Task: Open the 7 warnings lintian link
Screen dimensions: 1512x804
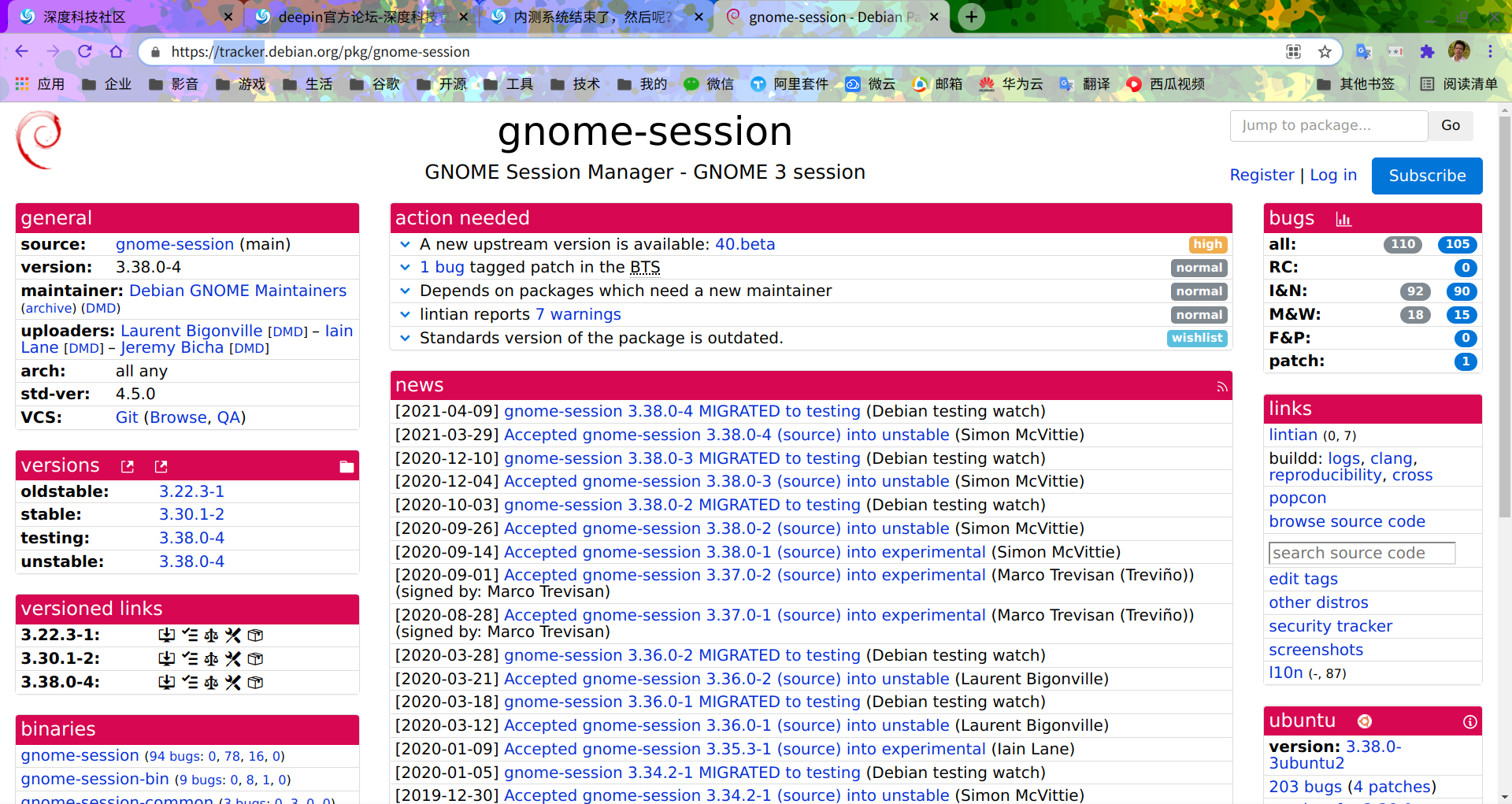Action: [578, 314]
